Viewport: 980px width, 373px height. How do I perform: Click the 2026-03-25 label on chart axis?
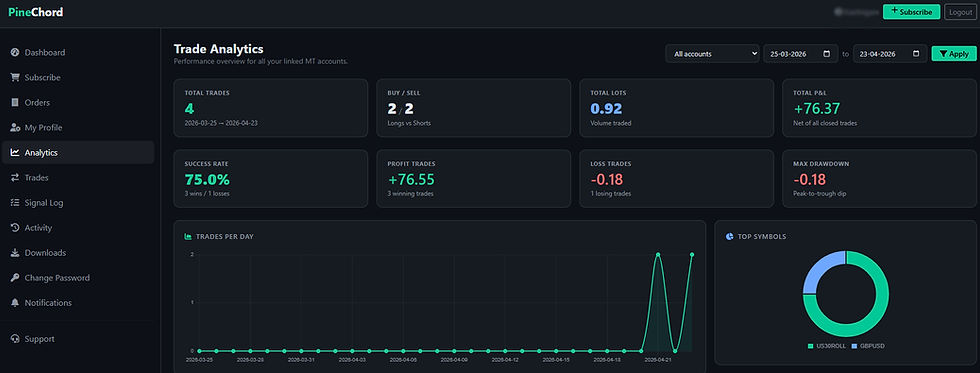(x=200, y=360)
